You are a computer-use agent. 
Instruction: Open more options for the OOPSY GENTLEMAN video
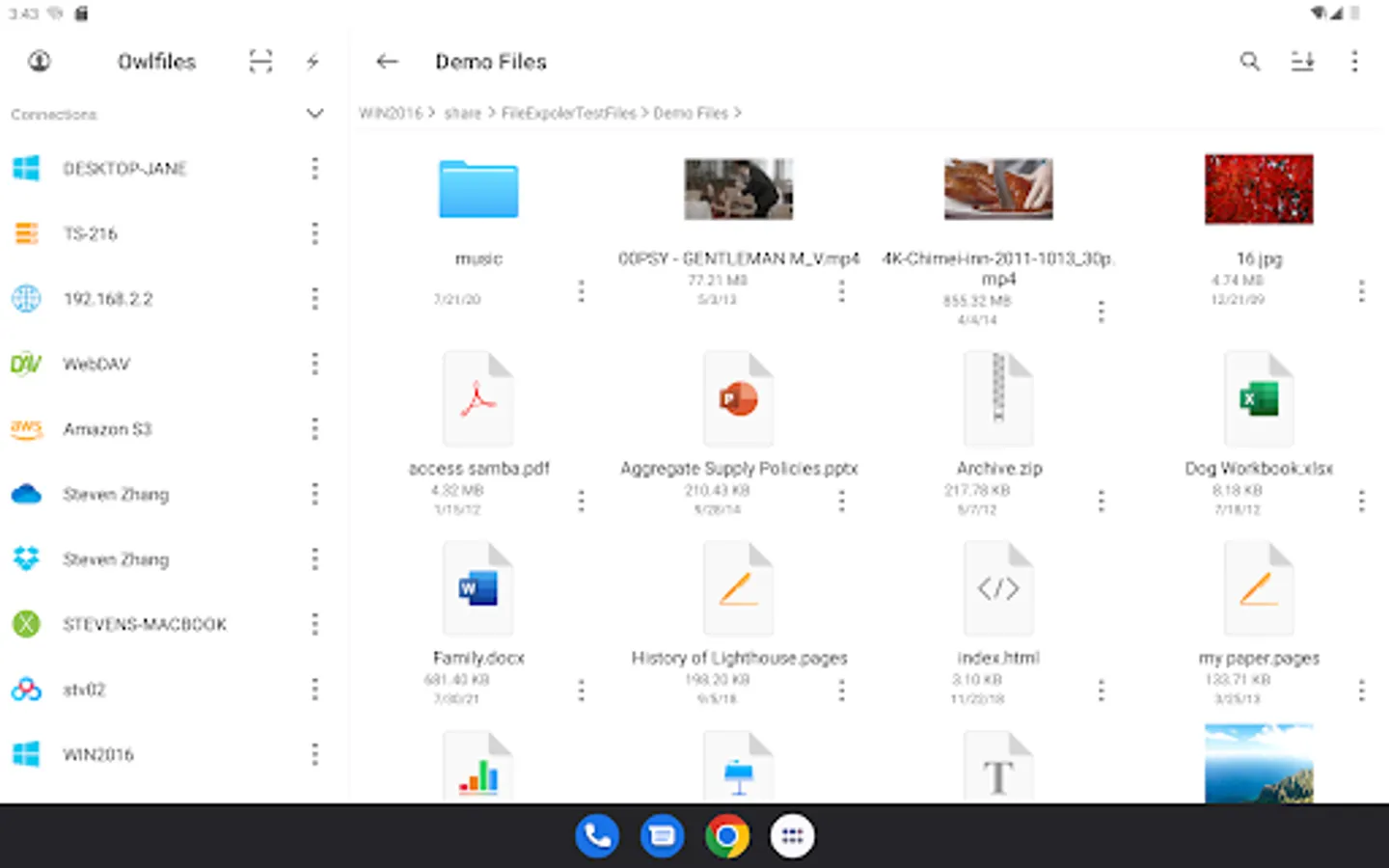point(841,291)
